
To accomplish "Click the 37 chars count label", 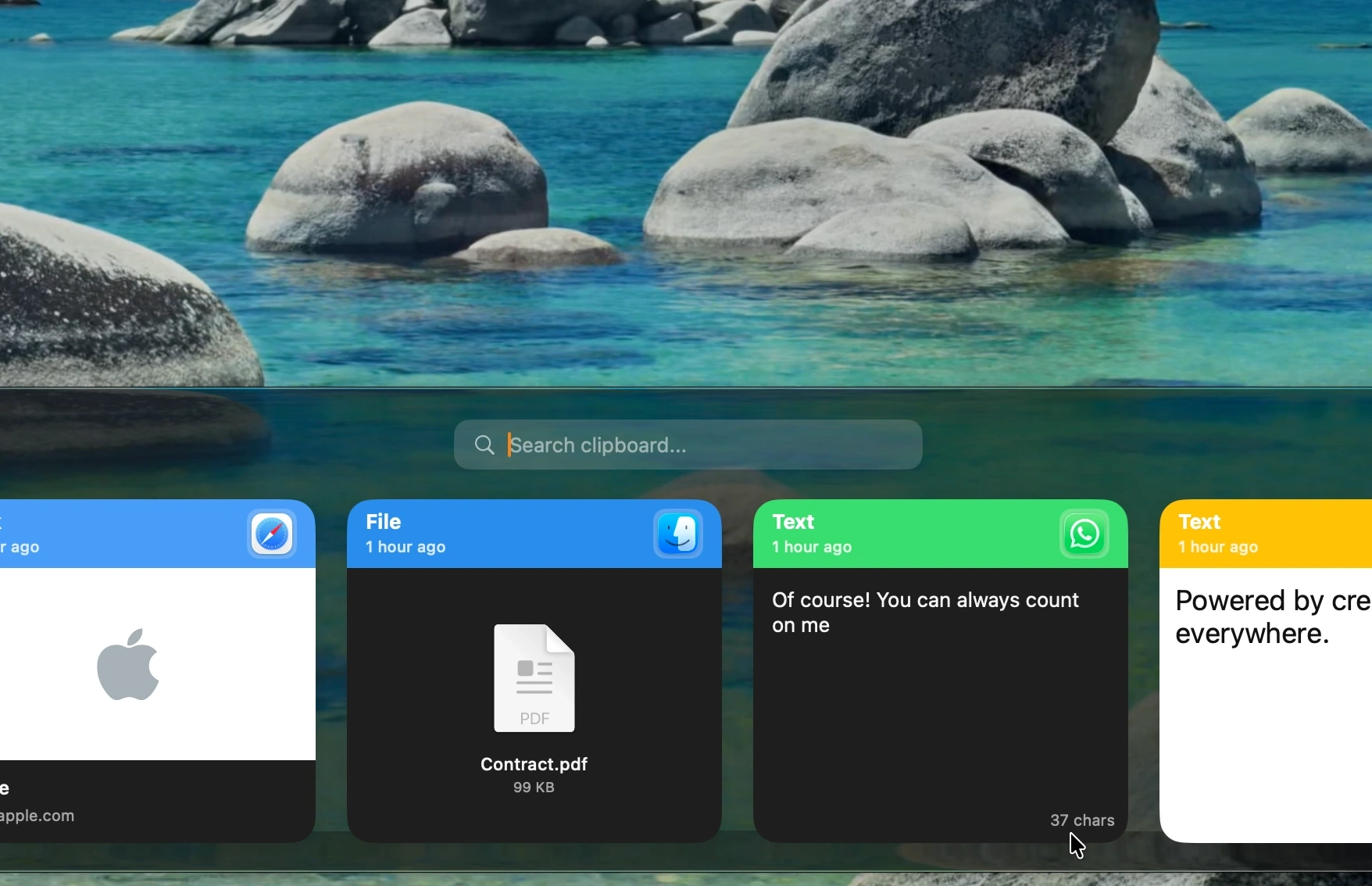I will [1082, 820].
